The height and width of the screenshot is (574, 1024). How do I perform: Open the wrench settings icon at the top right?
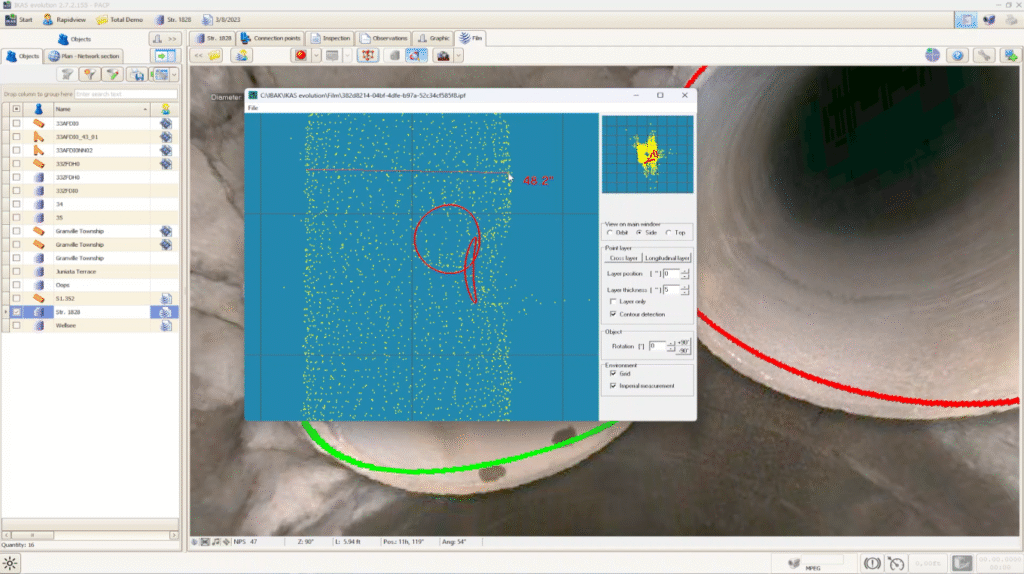(x=984, y=55)
